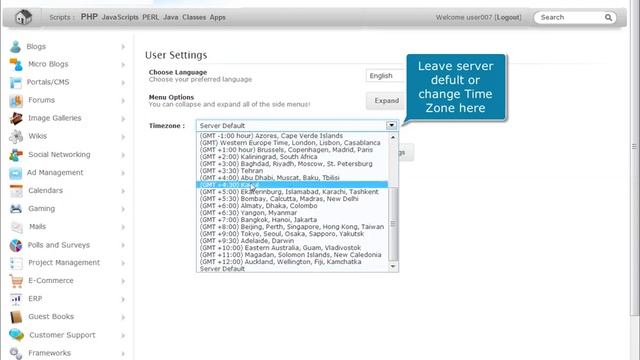Open the Apps menu

tap(218, 17)
